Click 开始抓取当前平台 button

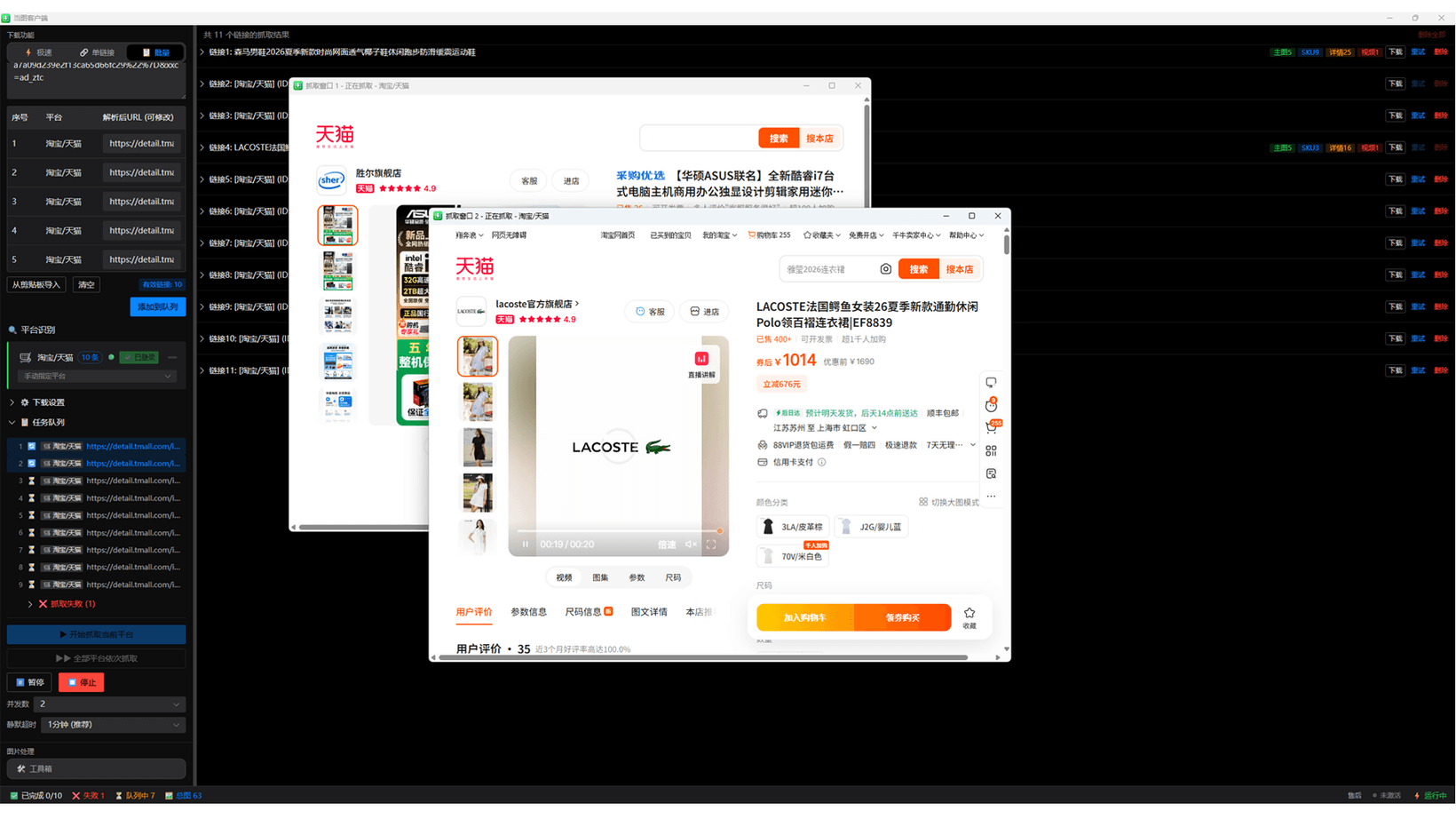(96, 635)
